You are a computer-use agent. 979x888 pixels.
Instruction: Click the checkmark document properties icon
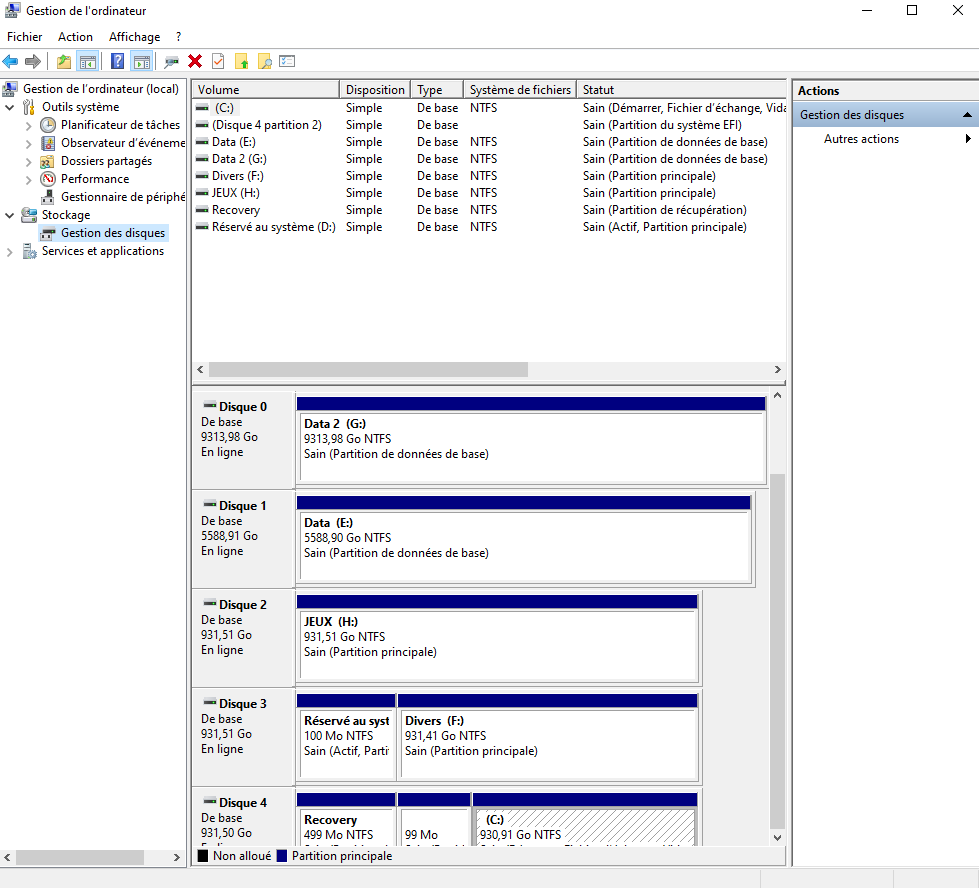(218, 61)
